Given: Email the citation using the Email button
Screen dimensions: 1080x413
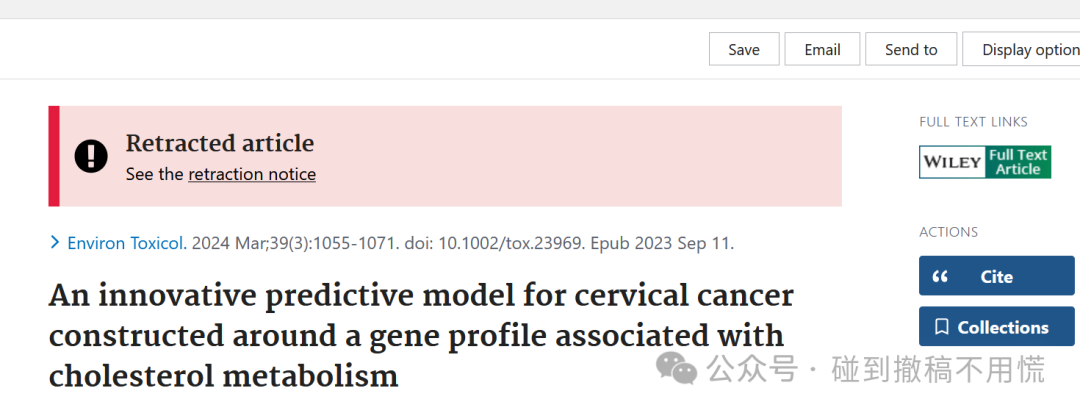Looking at the screenshot, I should [x=822, y=50].
